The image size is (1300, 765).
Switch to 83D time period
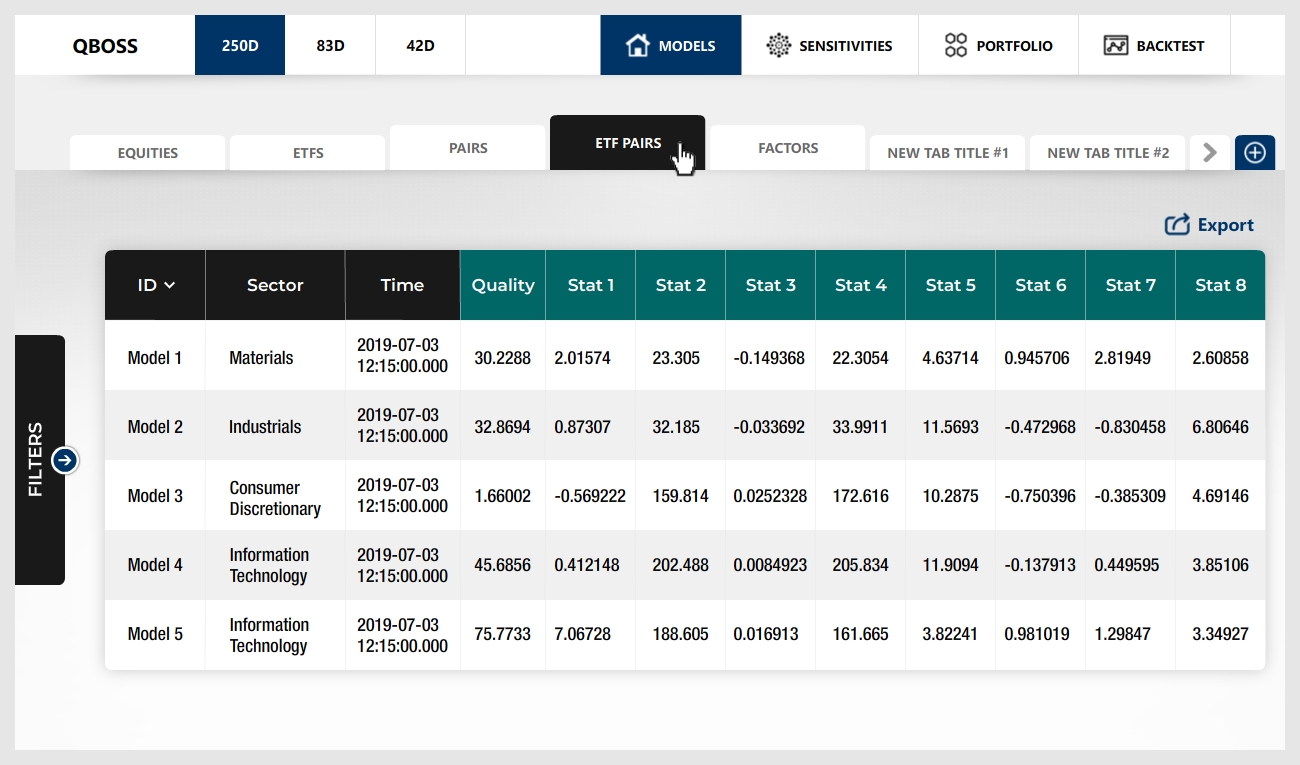click(x=330, y=45)
